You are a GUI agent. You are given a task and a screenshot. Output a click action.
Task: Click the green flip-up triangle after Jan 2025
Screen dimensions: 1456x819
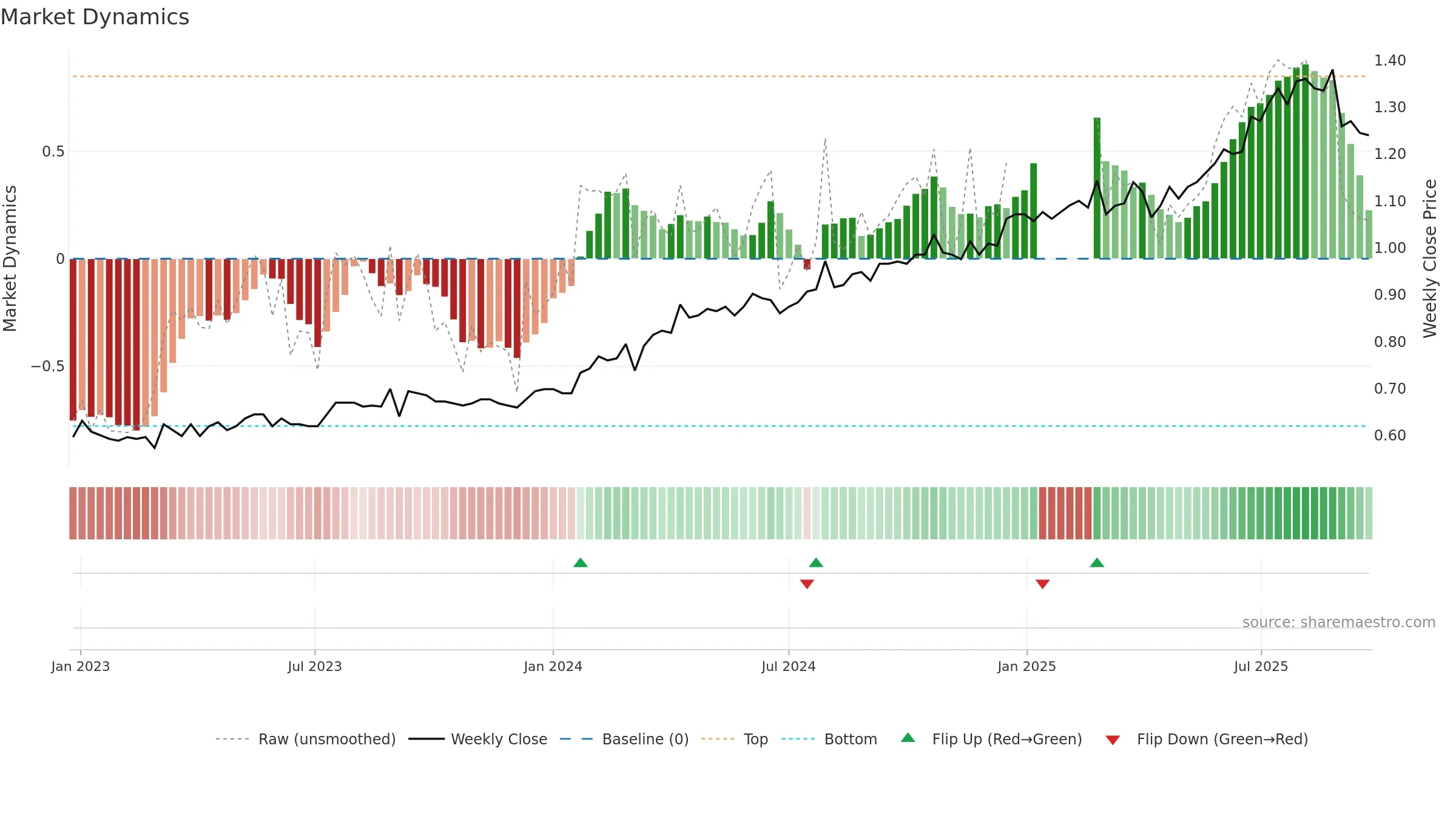tap(1097, 562)
